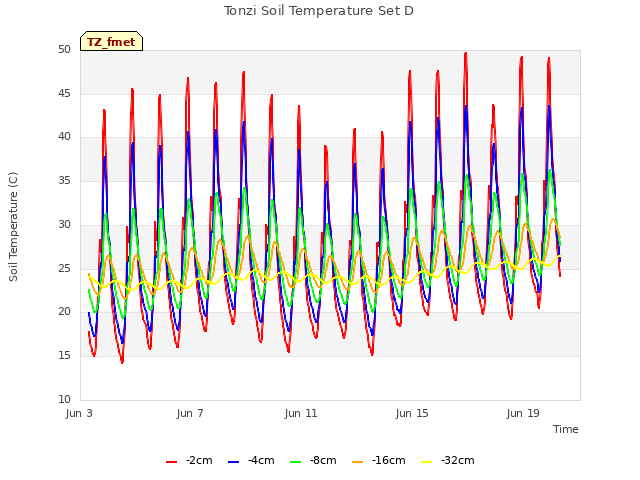Click the Jun 11 x-axis tick label
Screen dimensions: 640x480
pos(301,413)
